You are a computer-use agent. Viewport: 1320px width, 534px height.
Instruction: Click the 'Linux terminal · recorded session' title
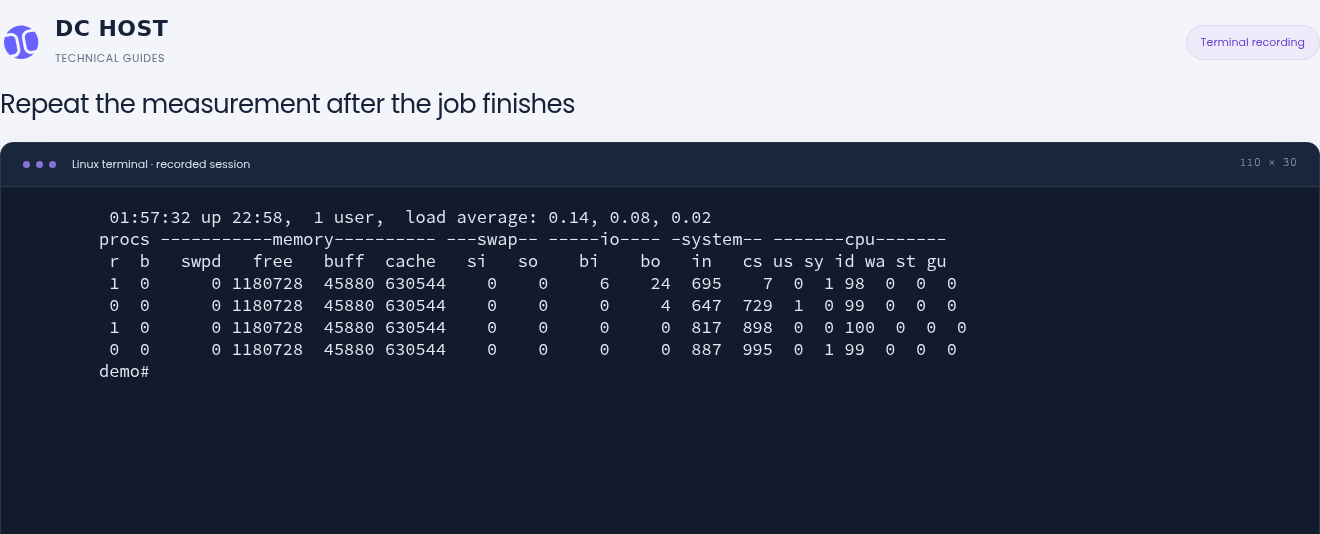pyautogui.click(x=161, y=164)
